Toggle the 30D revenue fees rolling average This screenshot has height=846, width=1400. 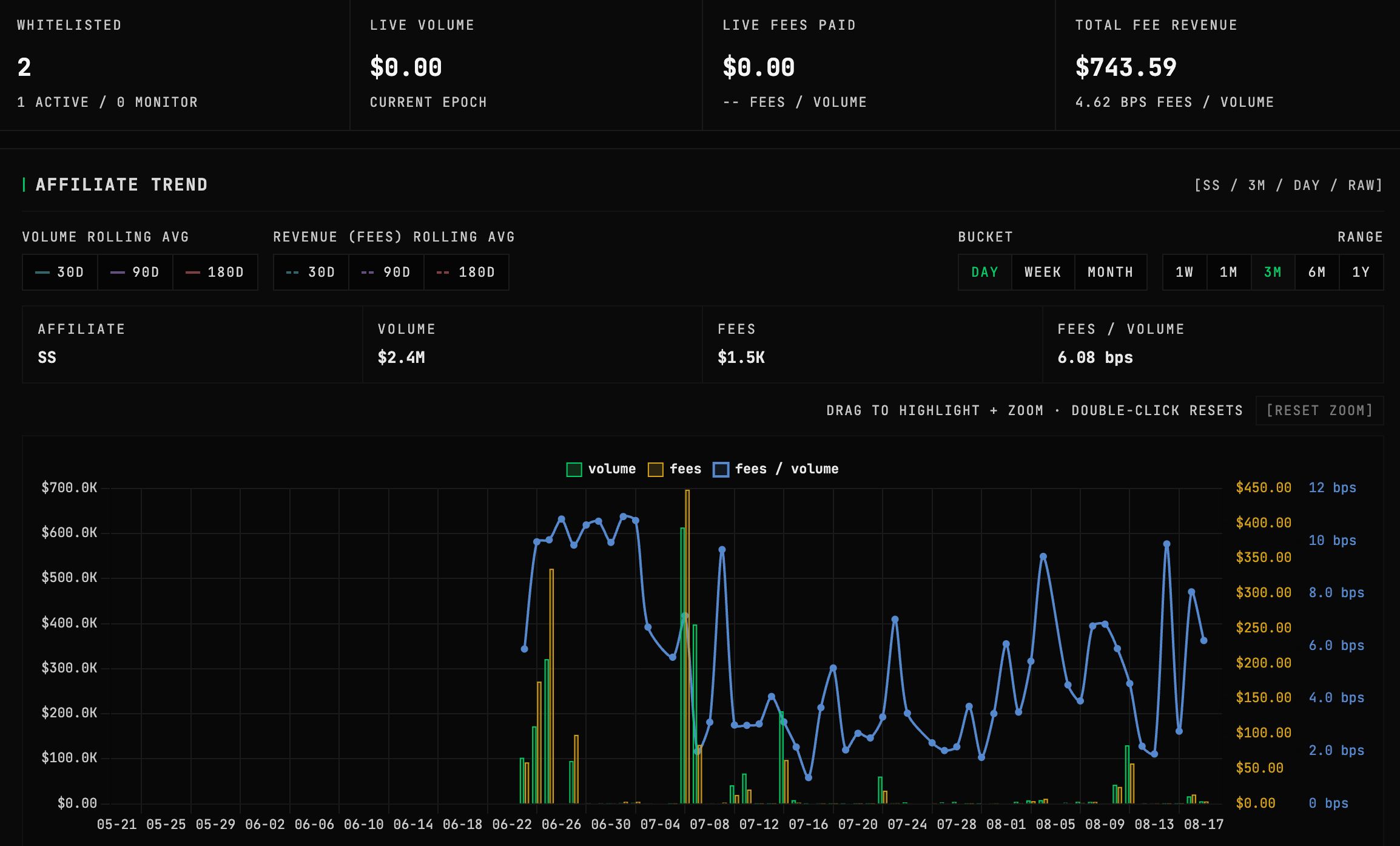coord(311,272)
